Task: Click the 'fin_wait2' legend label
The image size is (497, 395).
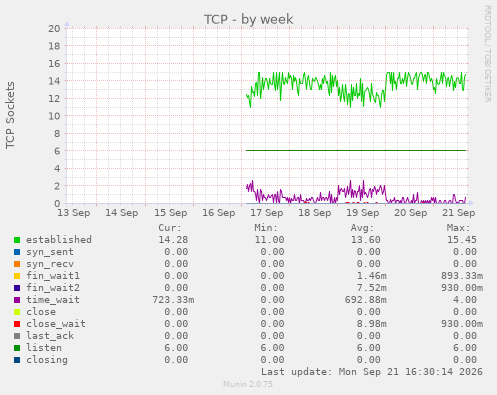Action: (x=53, y=288)
